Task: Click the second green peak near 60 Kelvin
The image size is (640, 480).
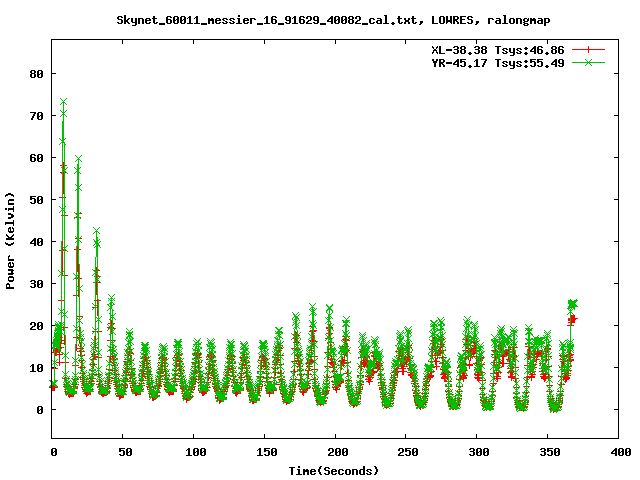Action: click(x=78, y=158)
